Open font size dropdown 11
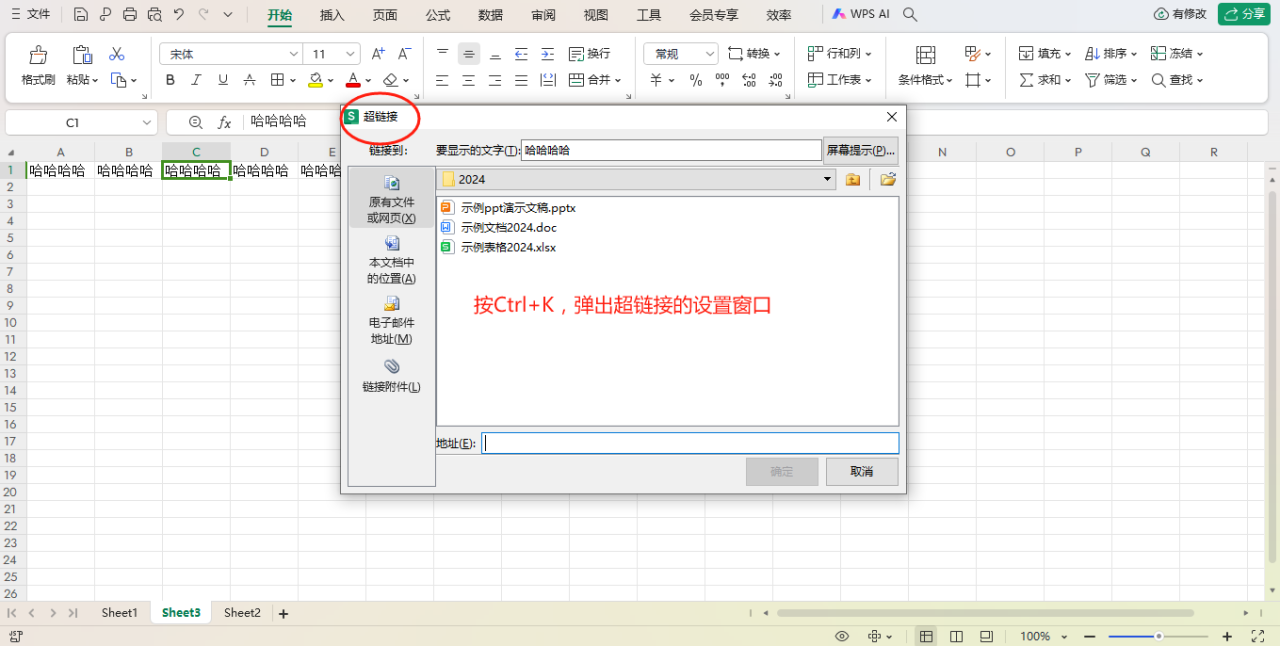The image size is (1280, 646). pos(351,54)
